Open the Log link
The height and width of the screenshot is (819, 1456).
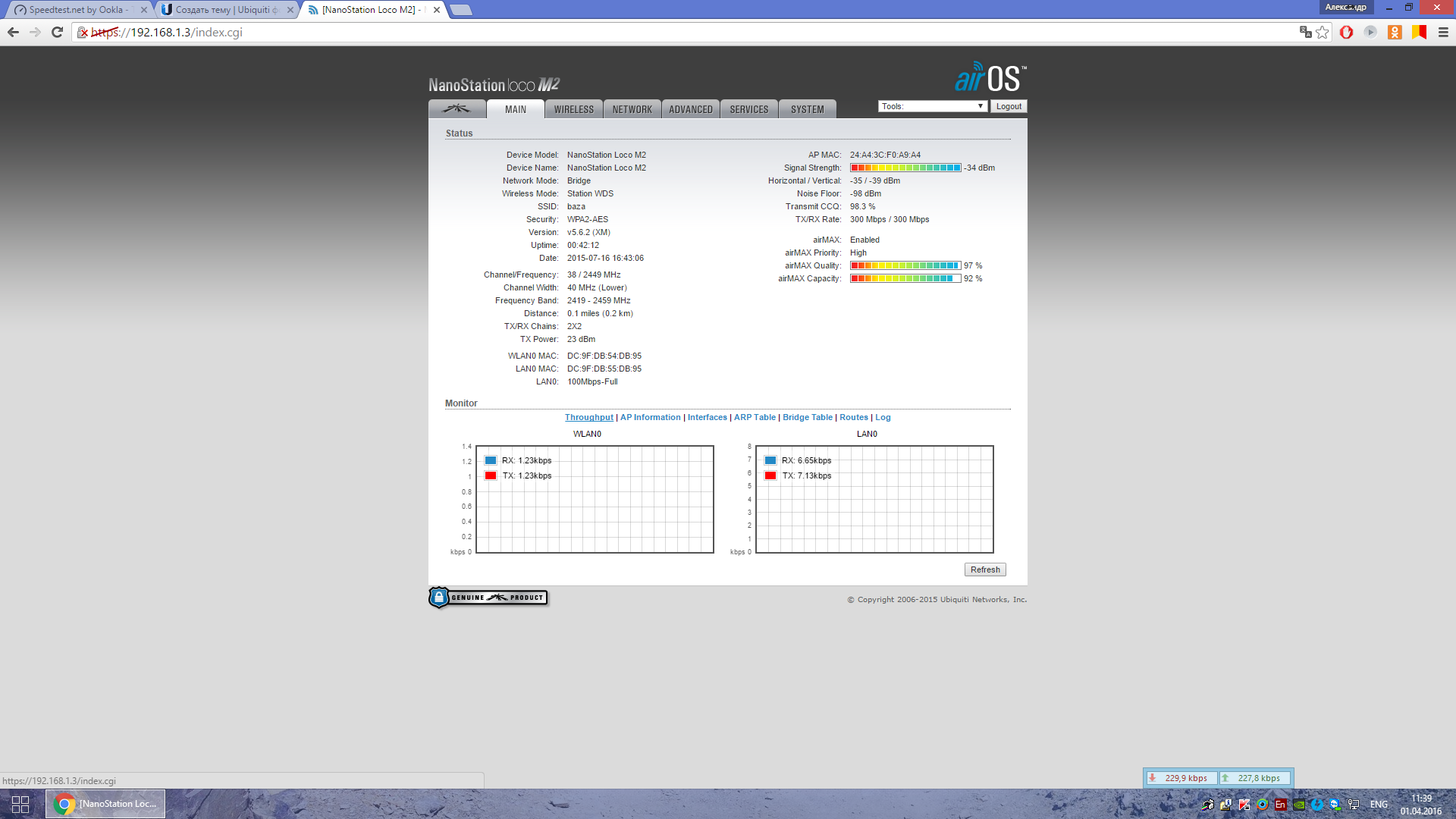tap(883, 417)
